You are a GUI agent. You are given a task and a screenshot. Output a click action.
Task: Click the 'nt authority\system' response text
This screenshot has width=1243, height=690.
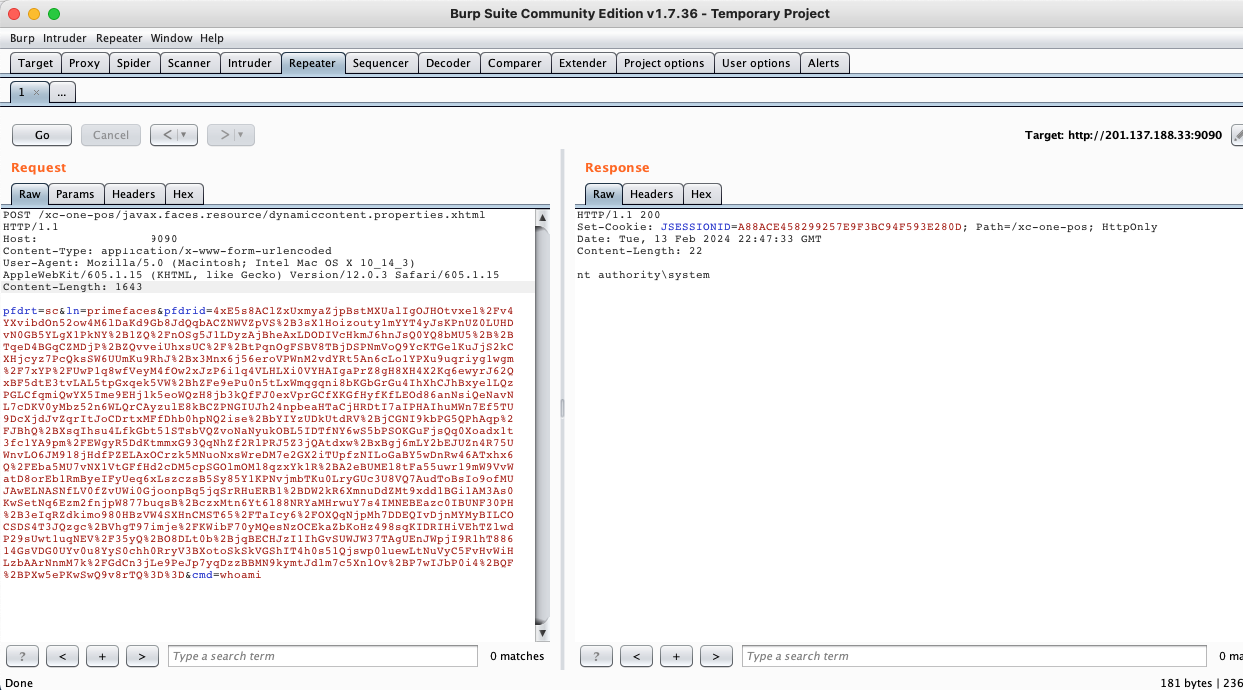click(x=643, y=274)
